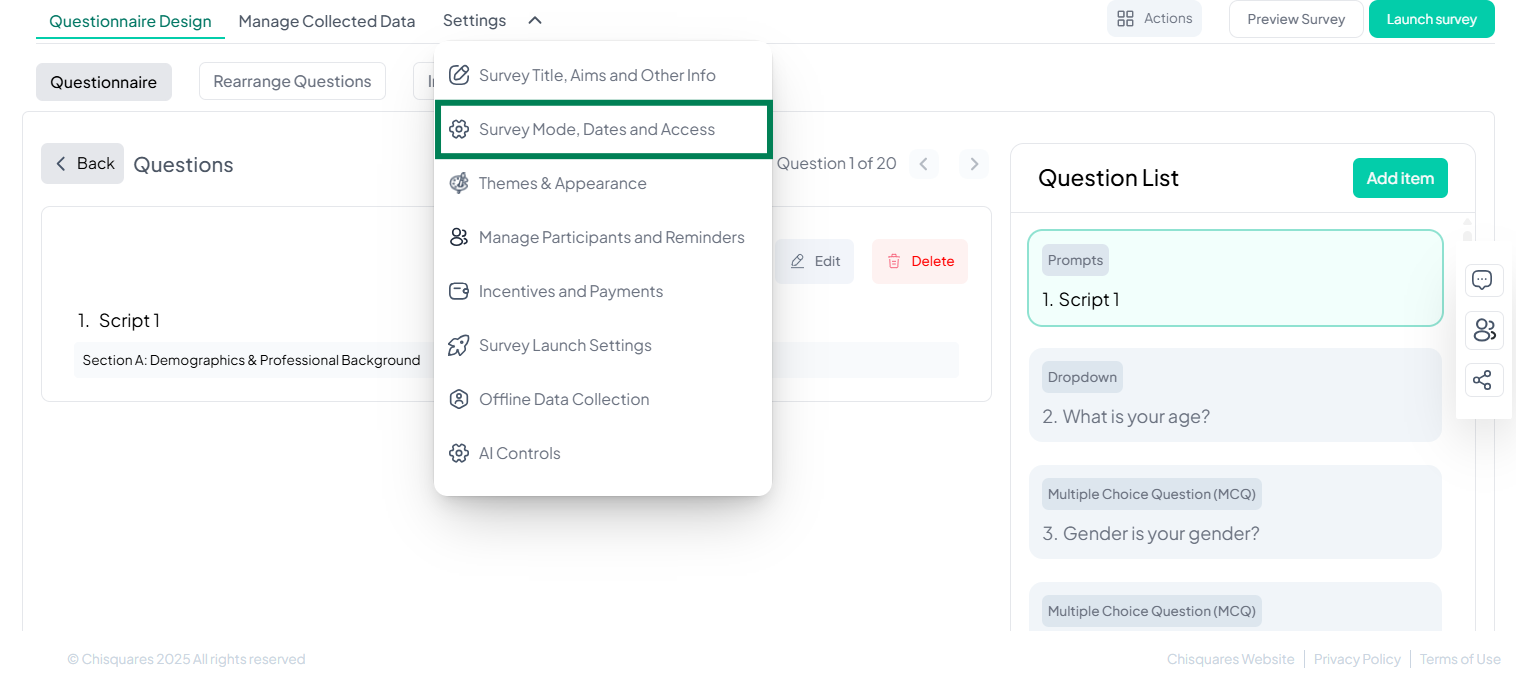Click the Actions grid icon

tap(1125, 19)
